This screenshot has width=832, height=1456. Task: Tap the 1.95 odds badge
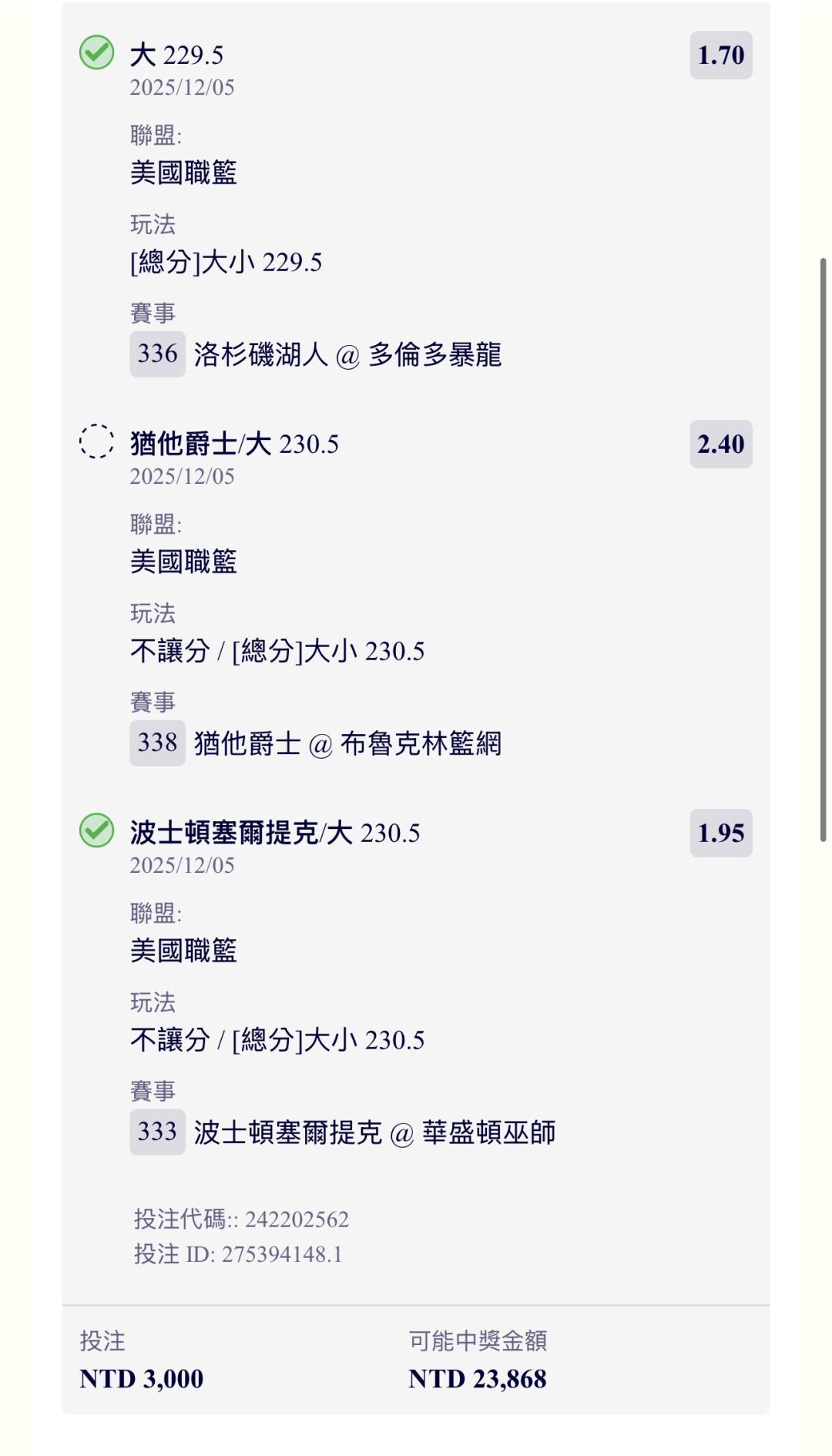[720, 834]
